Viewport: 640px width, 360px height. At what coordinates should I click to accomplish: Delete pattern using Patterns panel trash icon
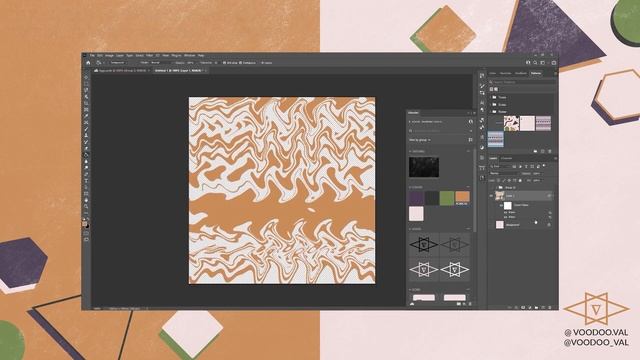(x=550, y=151)
